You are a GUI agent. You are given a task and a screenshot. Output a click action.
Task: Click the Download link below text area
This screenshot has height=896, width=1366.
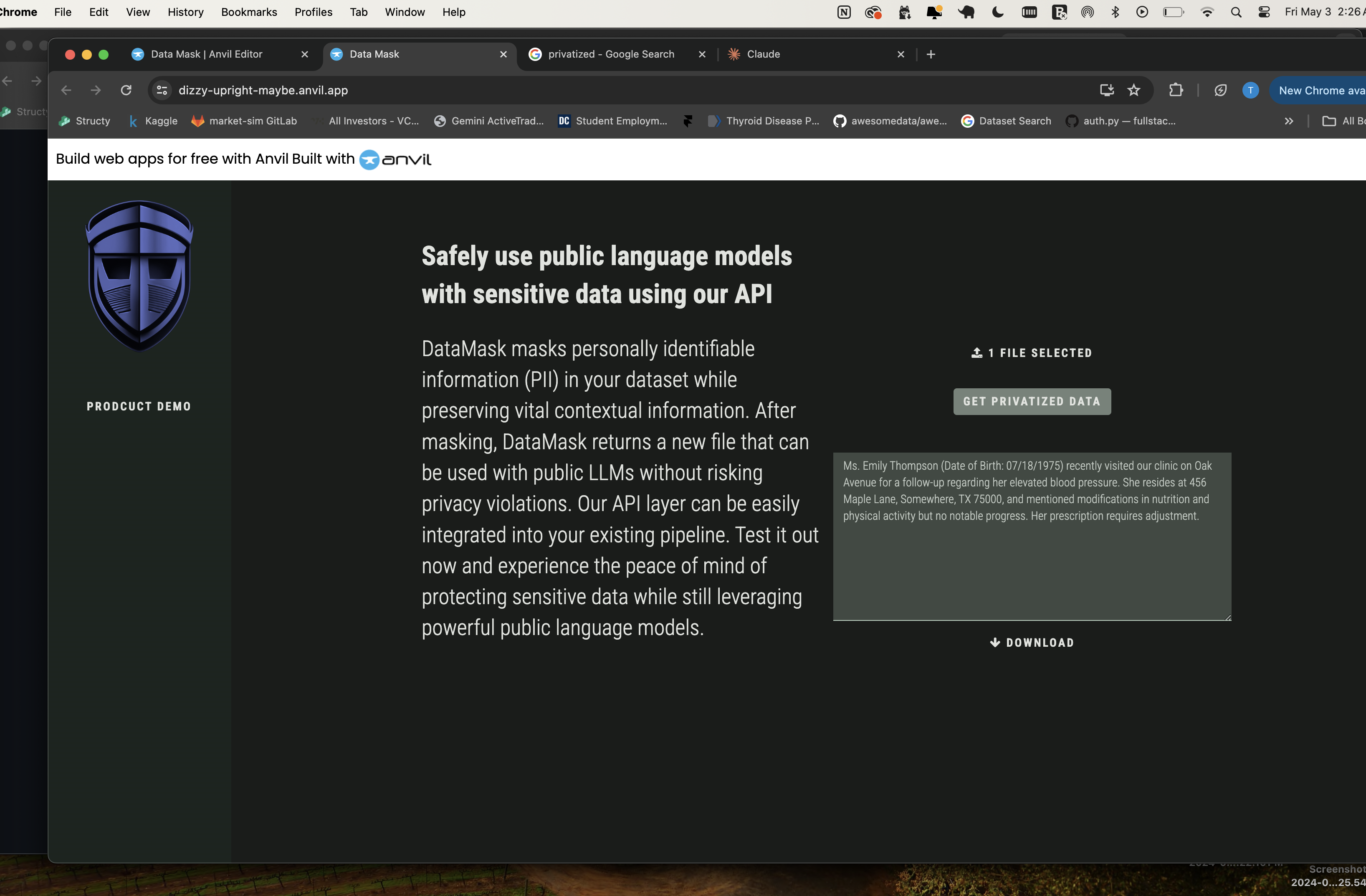[1032, 642]
